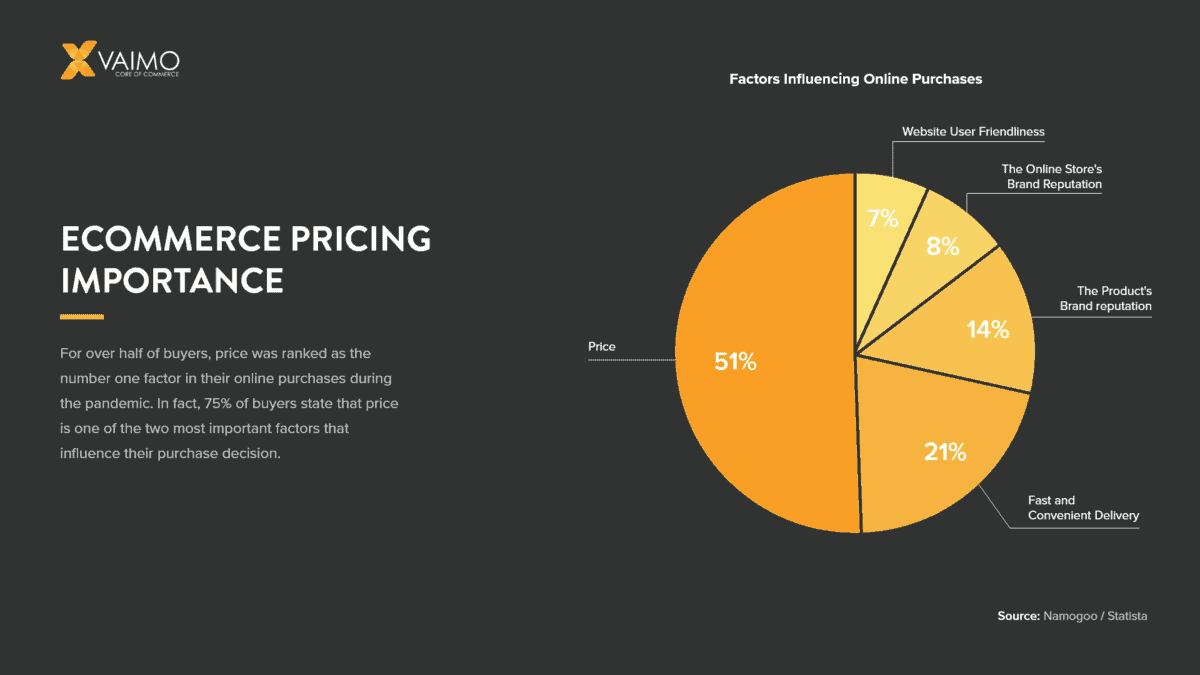Image resolution: width=1200 pixels, height=675 pixels.
Task: Click The Online Store's Brand Reputation label
Action: click(1052, 177)
